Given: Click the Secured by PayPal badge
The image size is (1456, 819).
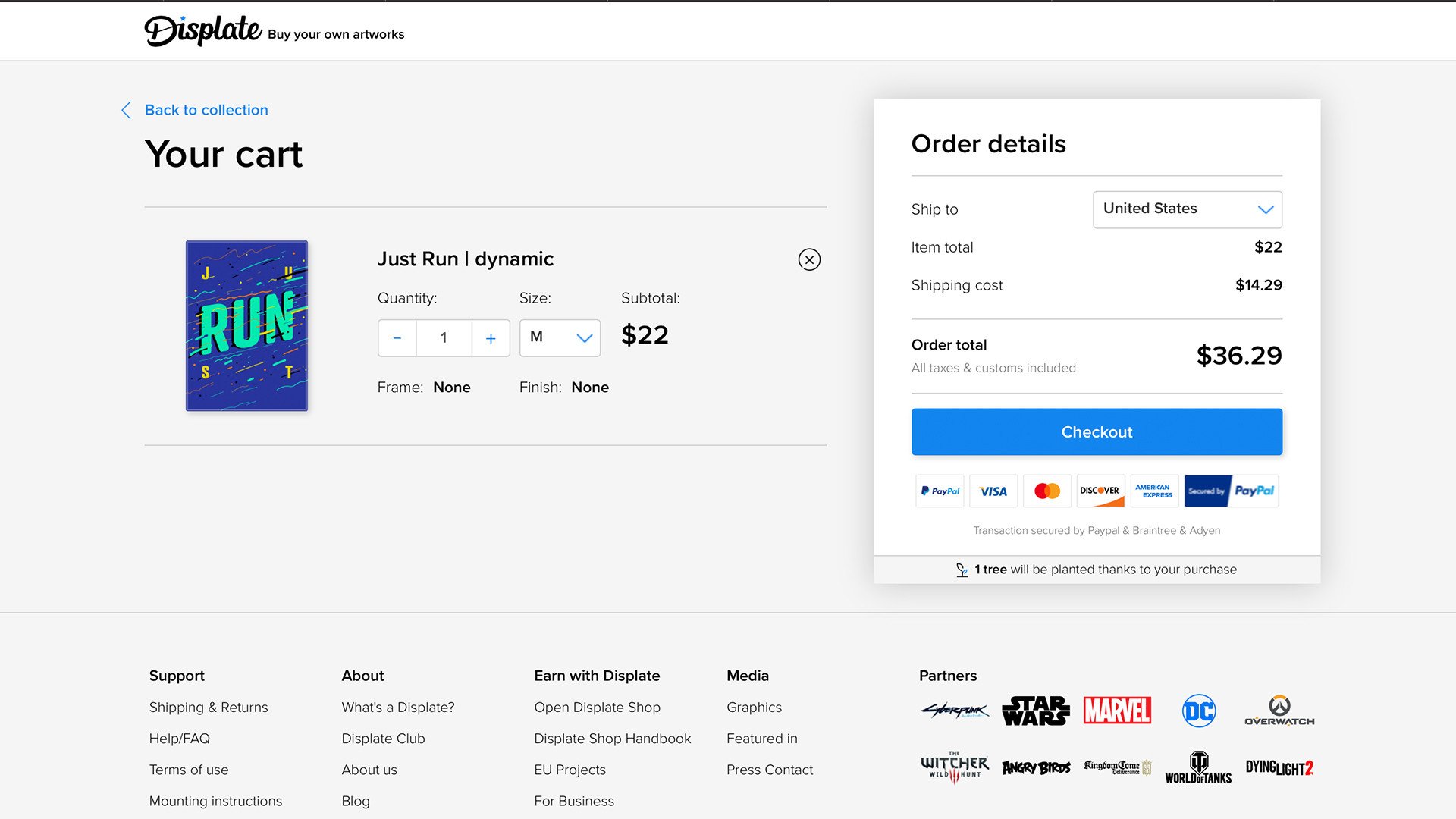Looking at the screenshot, I should coord(1232,491).
